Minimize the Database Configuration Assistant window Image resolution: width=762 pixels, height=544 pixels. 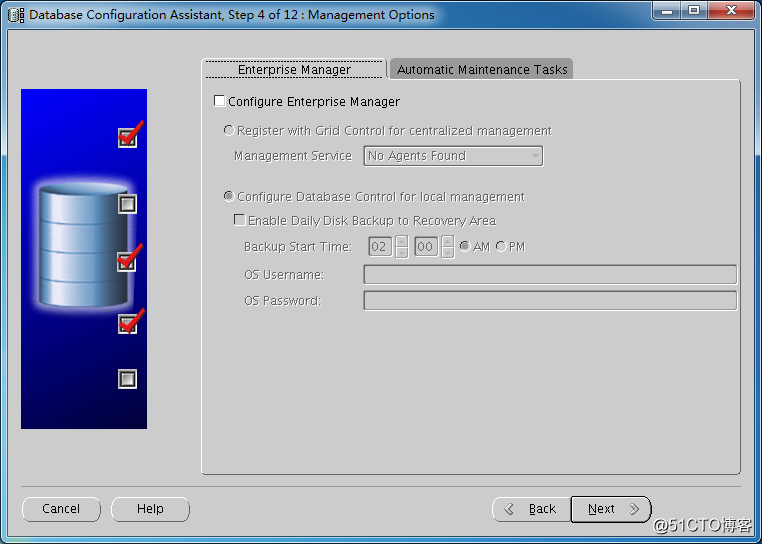coord(667,10)
